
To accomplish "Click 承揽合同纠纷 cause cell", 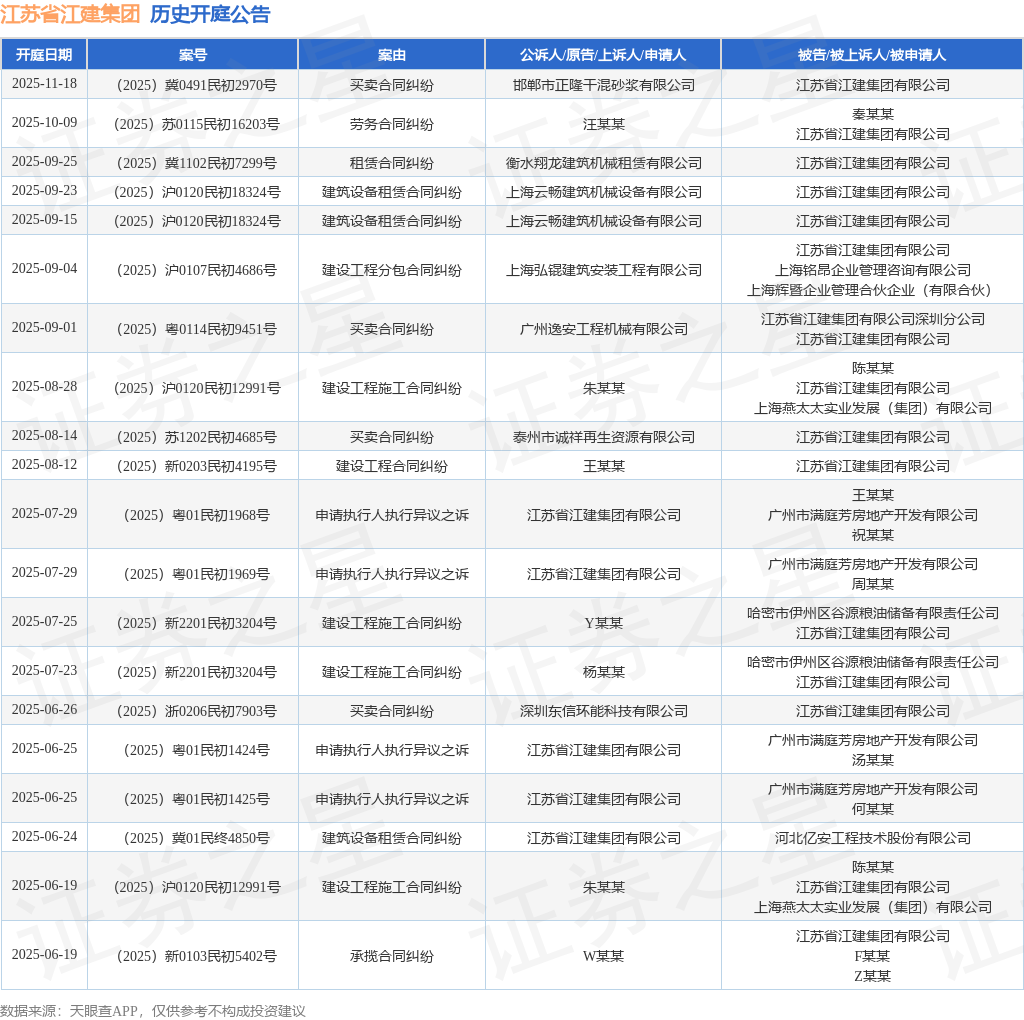I will pyautogui.click(x=391, y=957).
